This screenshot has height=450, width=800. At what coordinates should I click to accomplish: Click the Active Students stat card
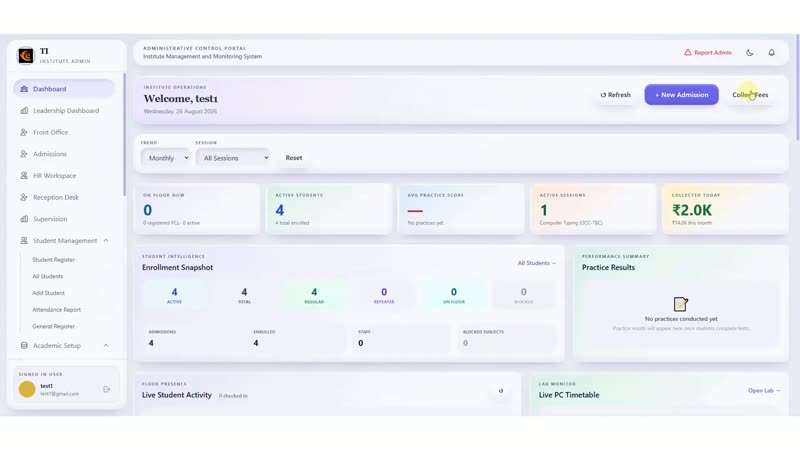(329, 209)
